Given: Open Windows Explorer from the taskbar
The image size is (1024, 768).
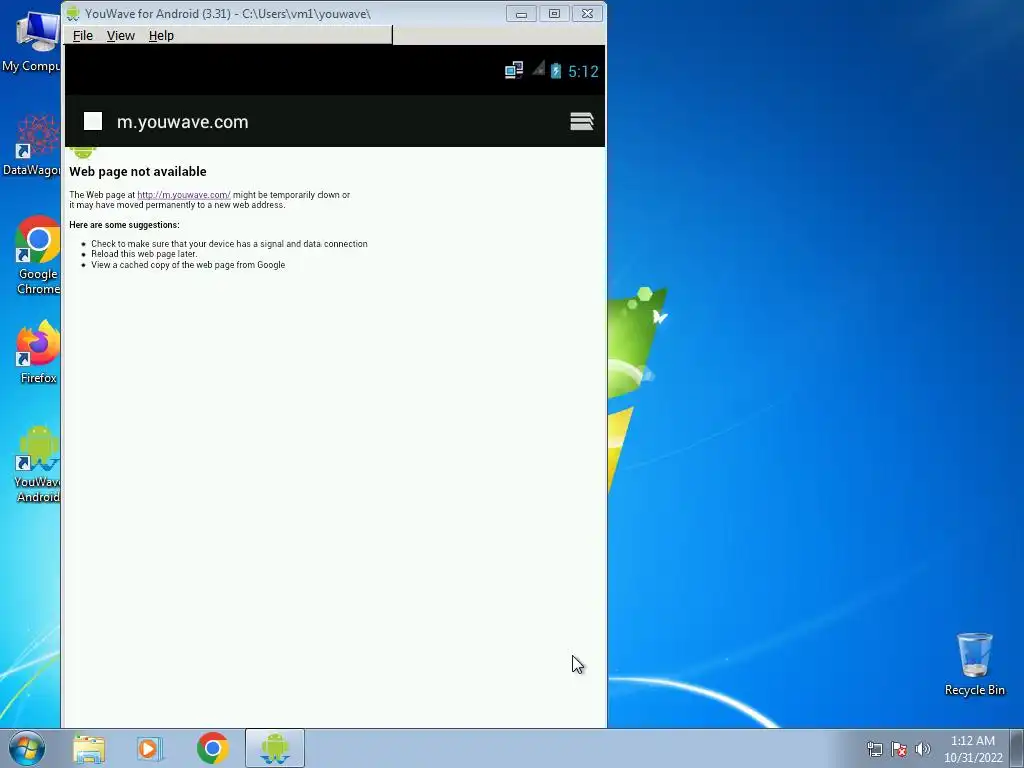Looking at the screenshot, I should (x=89, y=748).
